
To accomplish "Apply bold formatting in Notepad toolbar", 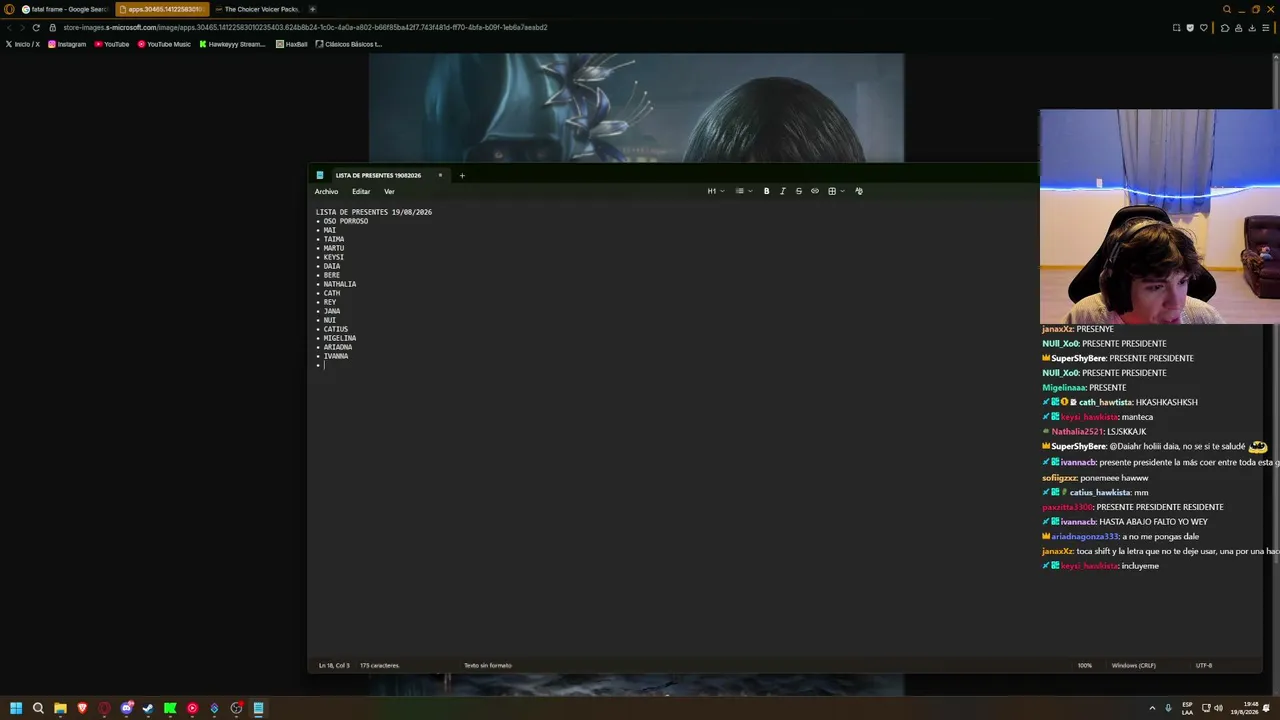I will pos(767,191).
